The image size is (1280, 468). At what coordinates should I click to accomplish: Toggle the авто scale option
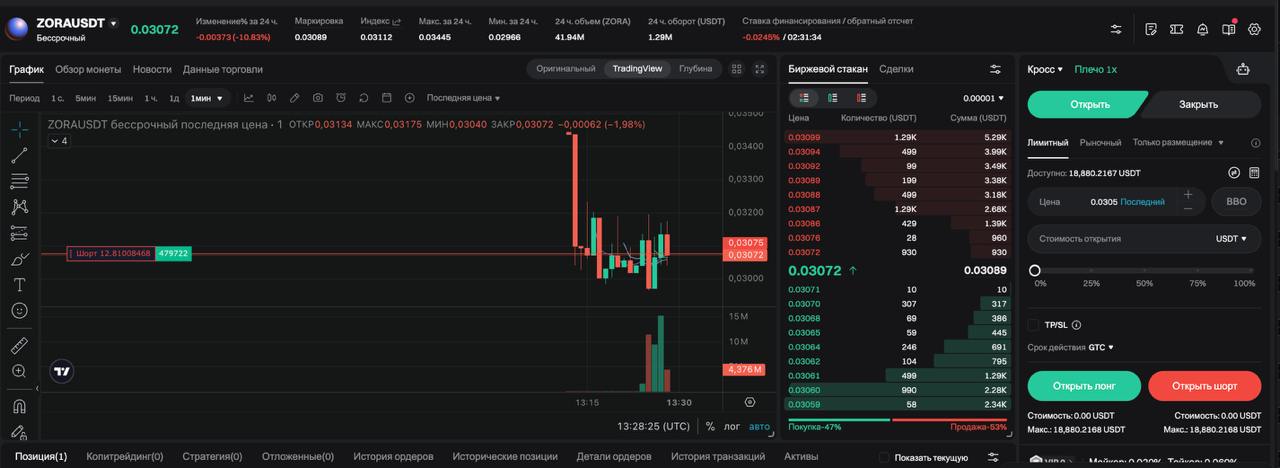[760, 426]
